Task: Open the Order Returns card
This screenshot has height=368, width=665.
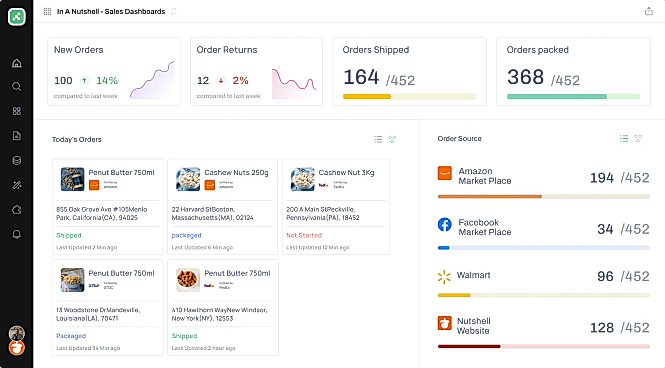Action: [x=256, y=71]
